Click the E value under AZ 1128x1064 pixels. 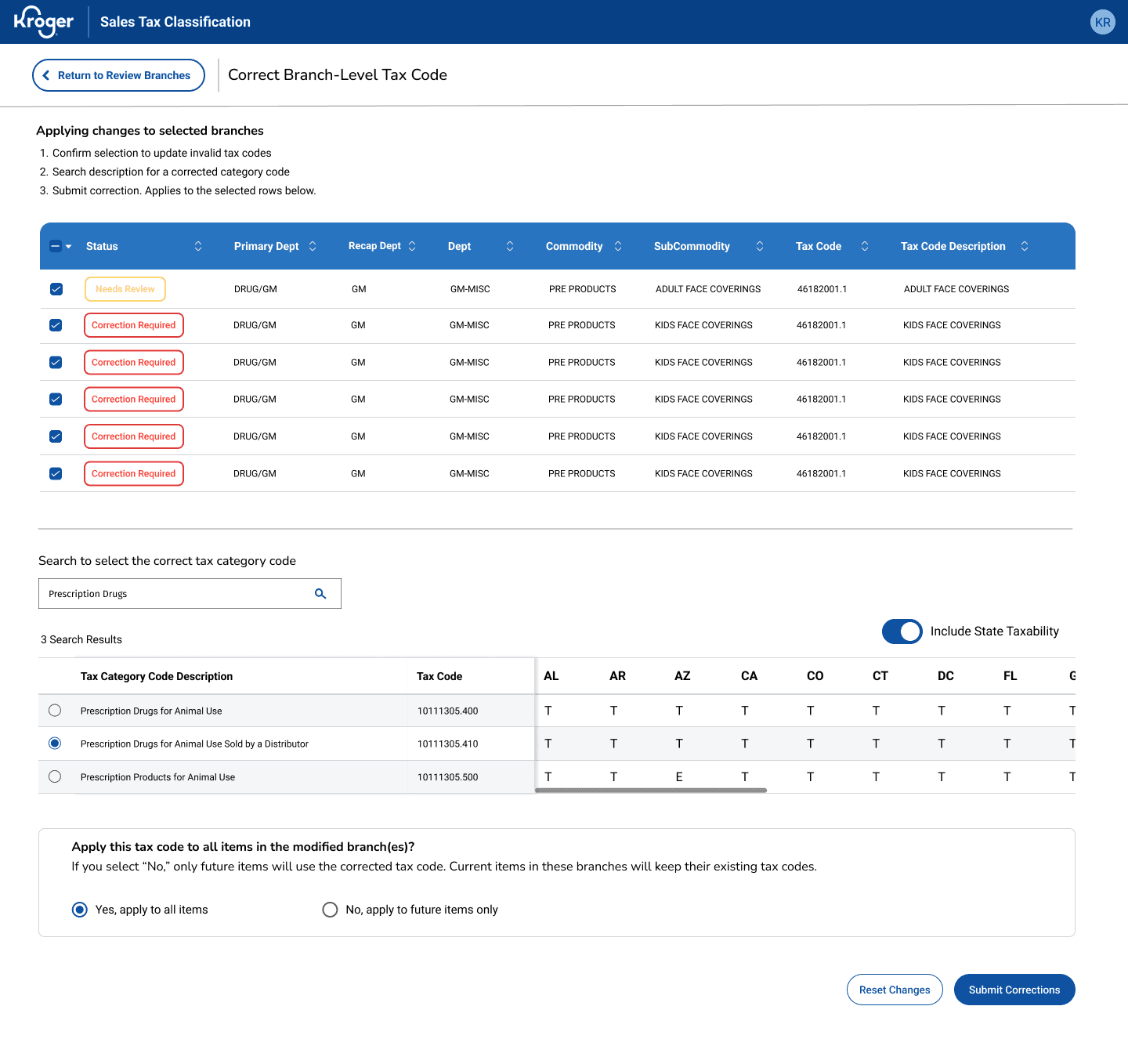tap(679, 777)
